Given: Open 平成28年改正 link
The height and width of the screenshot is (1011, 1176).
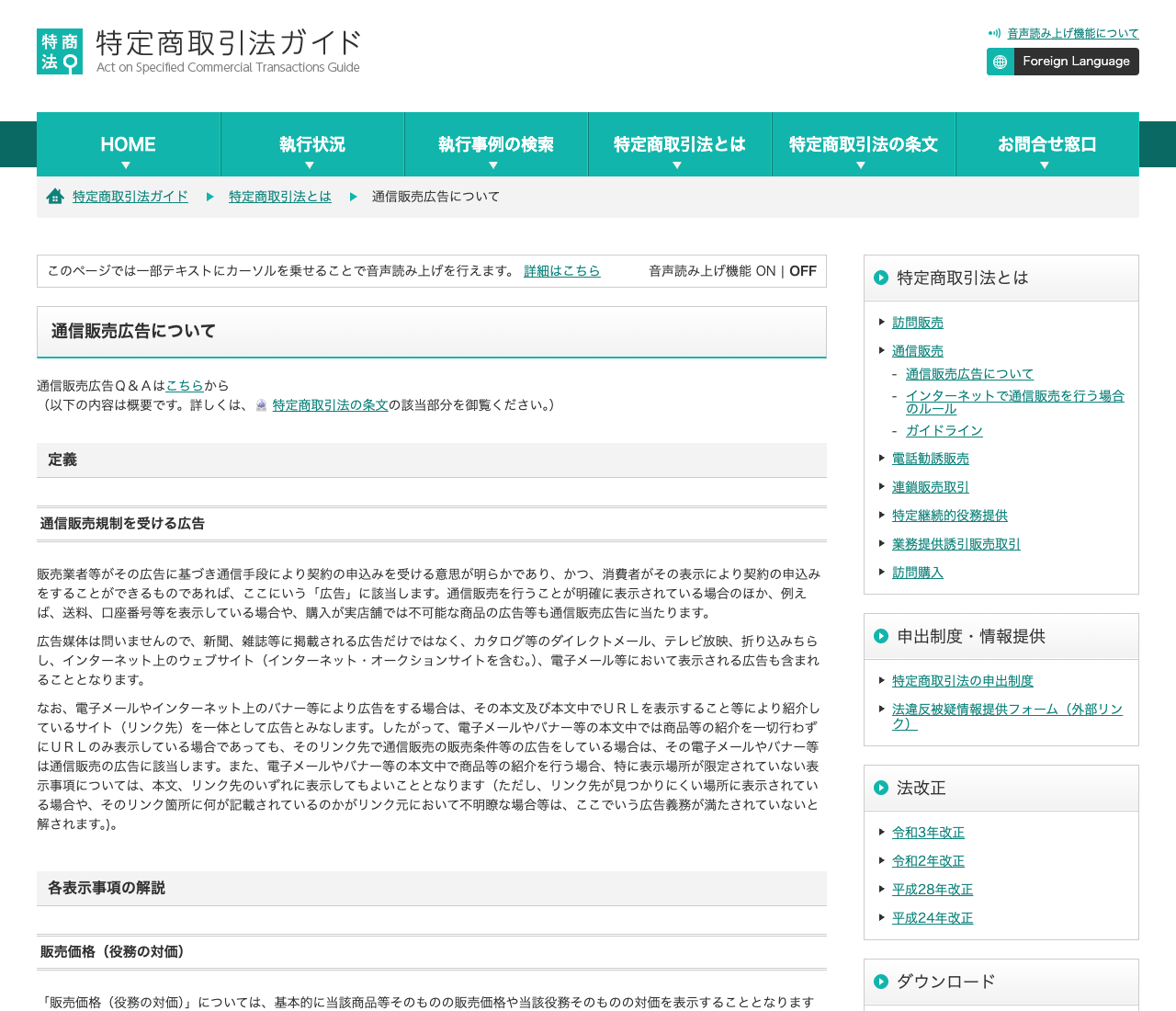Looking at the screenshot, I should tap(933, 890).
